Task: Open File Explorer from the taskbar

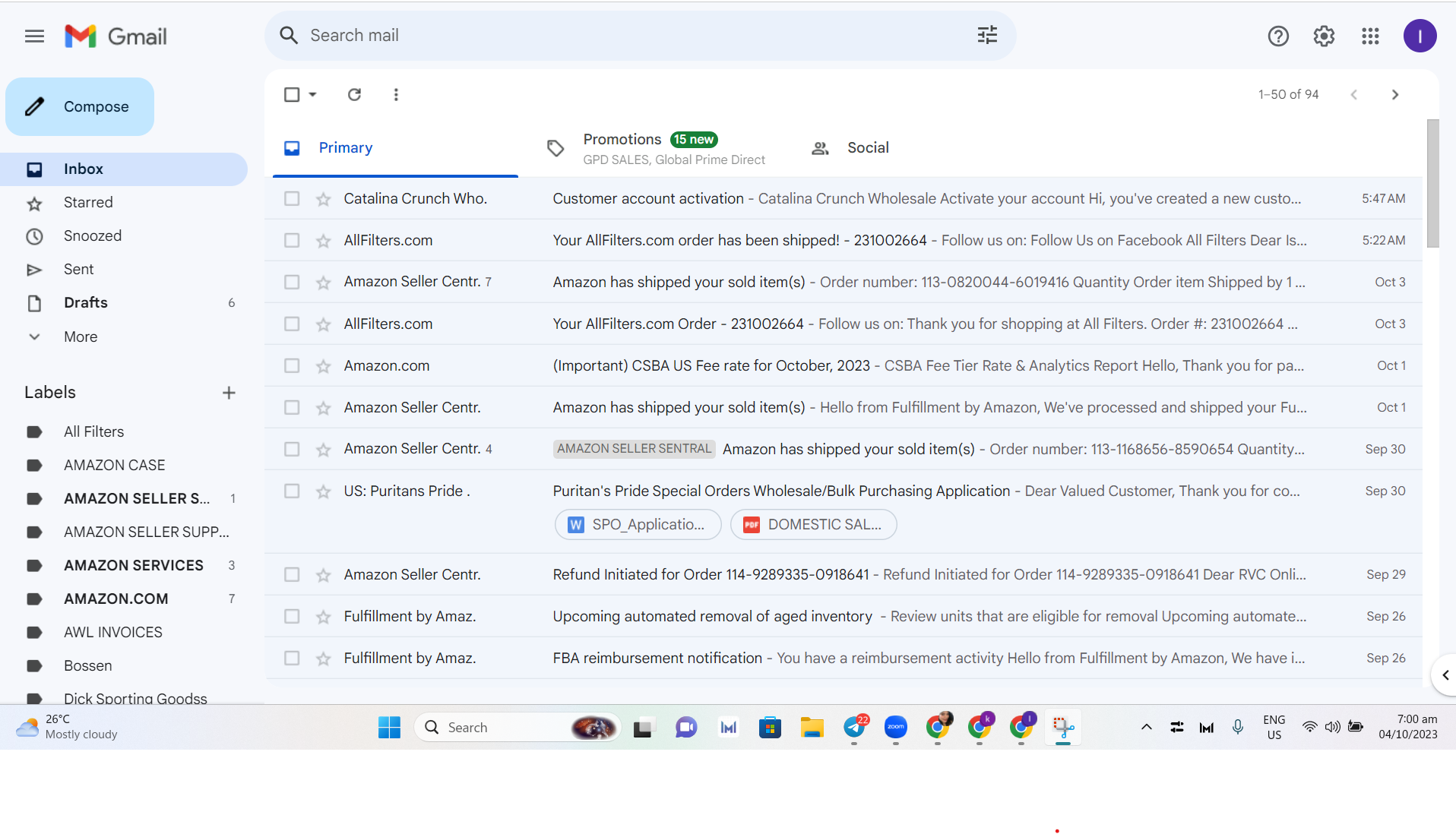Action: tap(812, 728)
